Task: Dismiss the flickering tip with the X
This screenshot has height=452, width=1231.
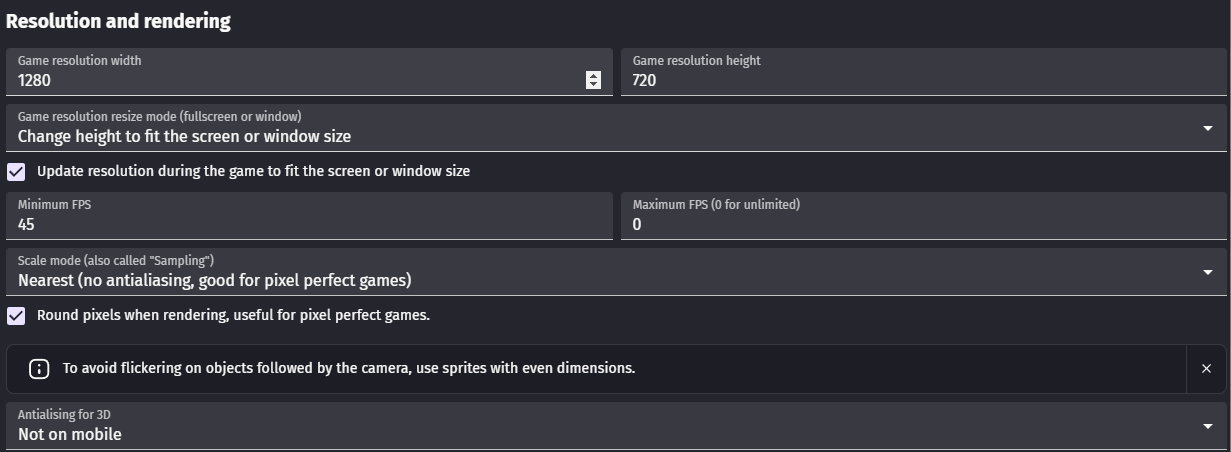Action: tap(1206, 369)
